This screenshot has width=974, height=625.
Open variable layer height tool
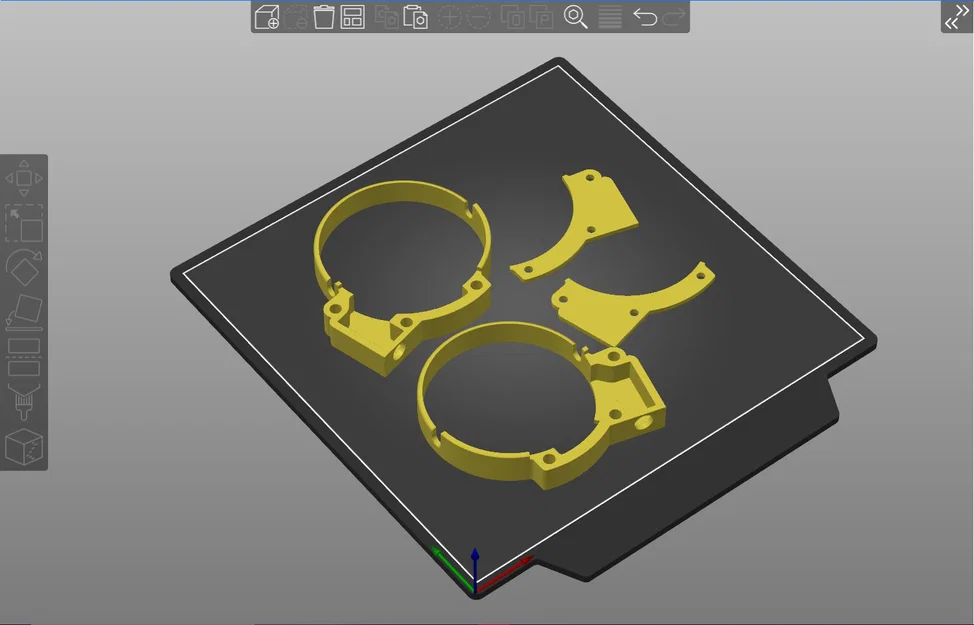coord(610,17)
